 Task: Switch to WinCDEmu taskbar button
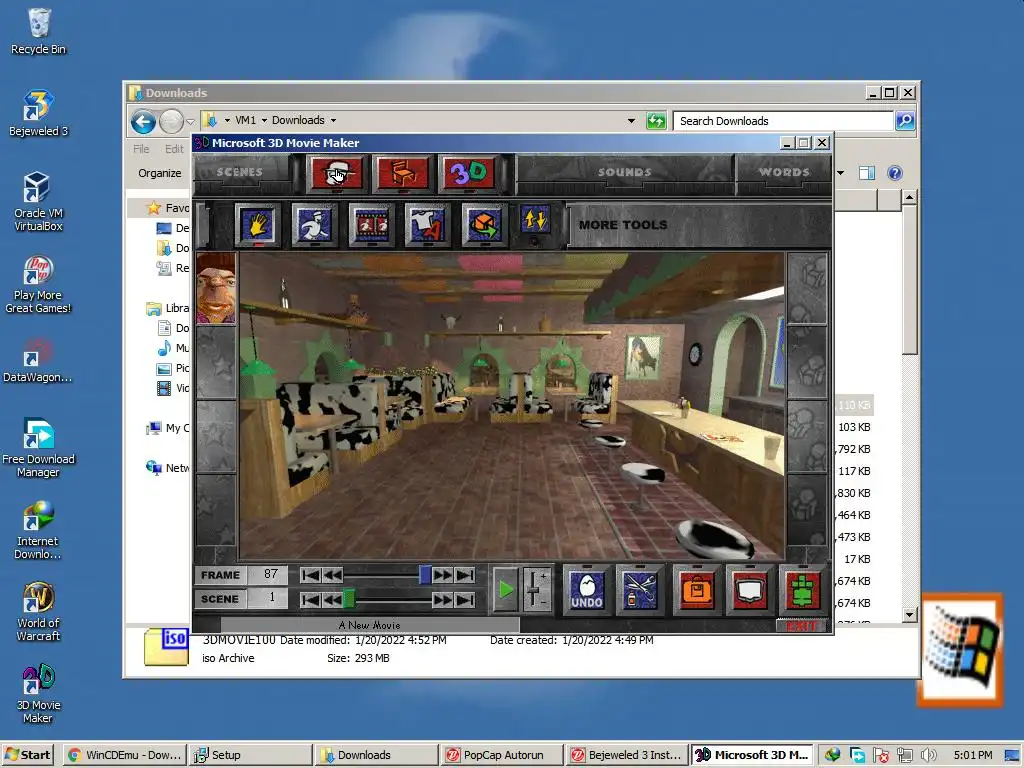click(125, 755)
